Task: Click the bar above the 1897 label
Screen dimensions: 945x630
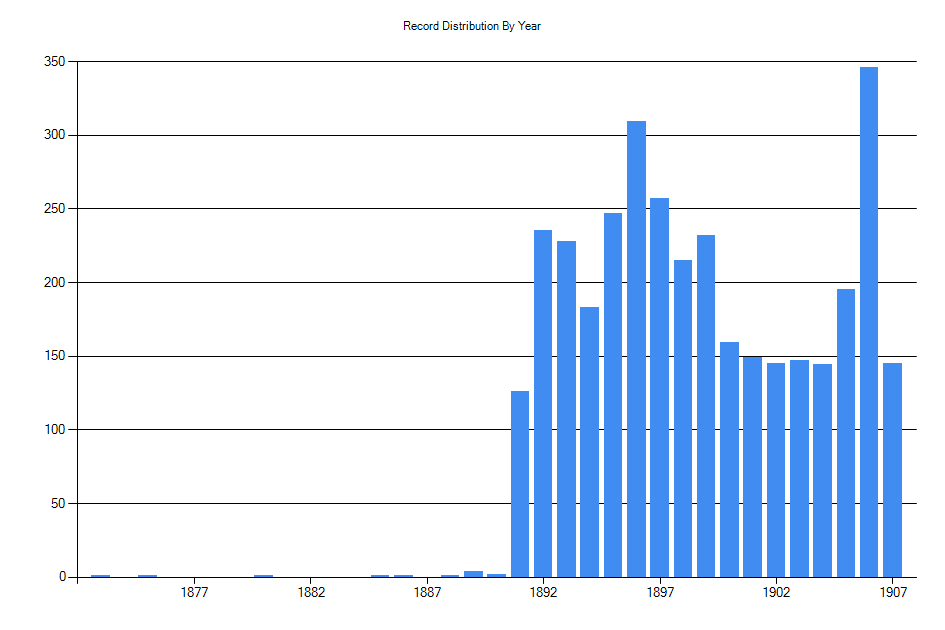Action: (659, 388)
